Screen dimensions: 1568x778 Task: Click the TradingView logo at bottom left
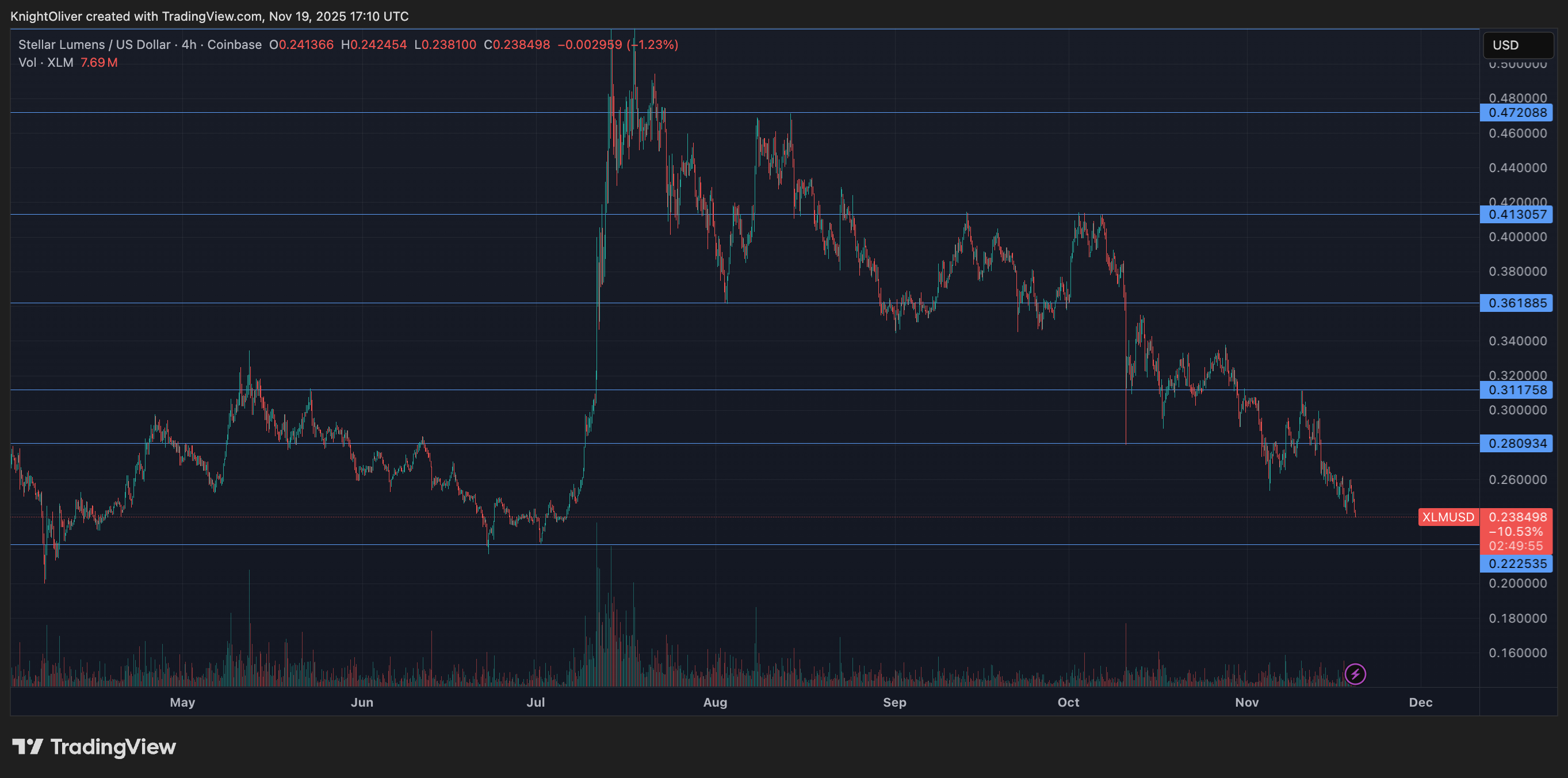[94, 747]
